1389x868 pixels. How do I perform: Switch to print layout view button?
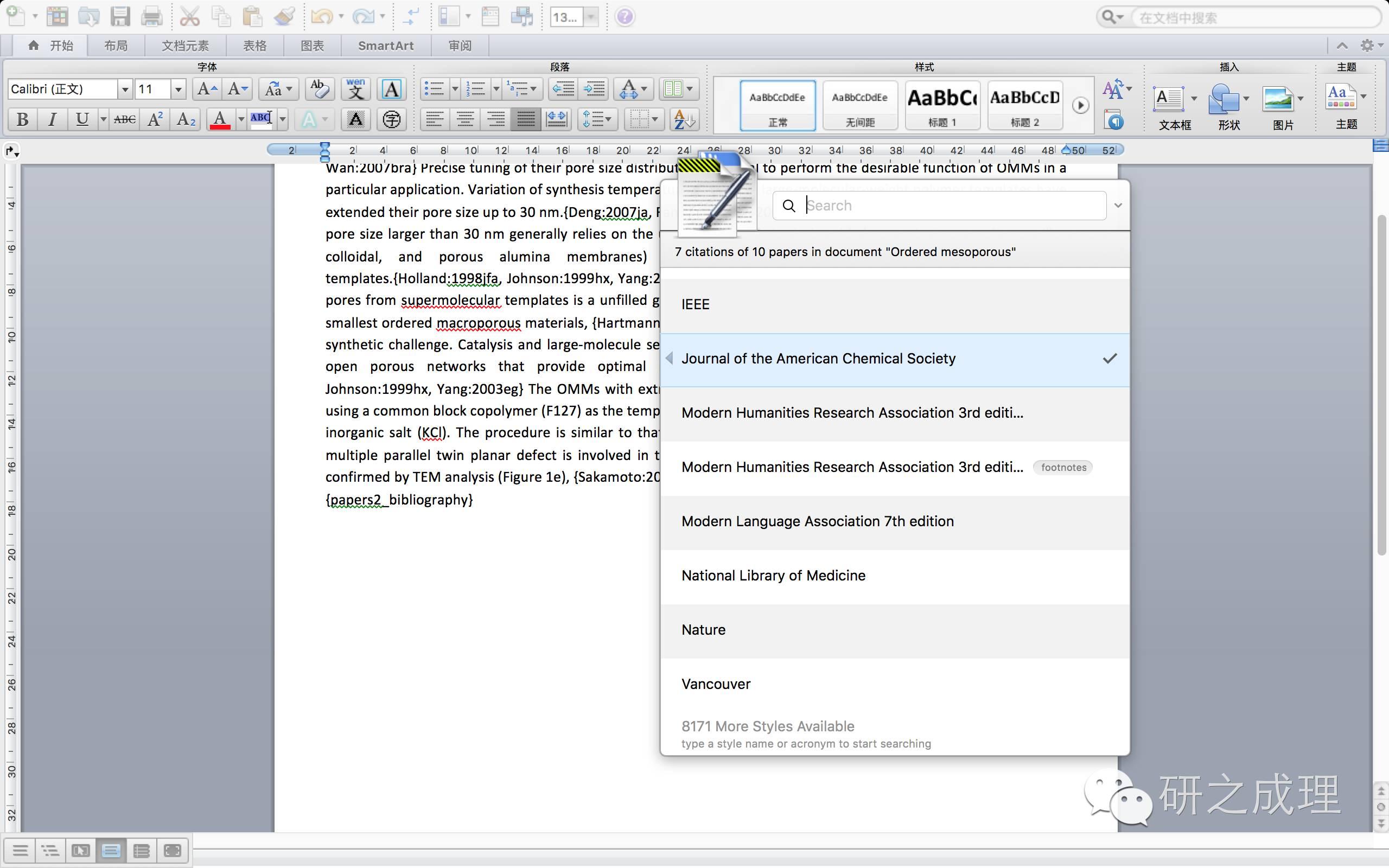[111, 850]
